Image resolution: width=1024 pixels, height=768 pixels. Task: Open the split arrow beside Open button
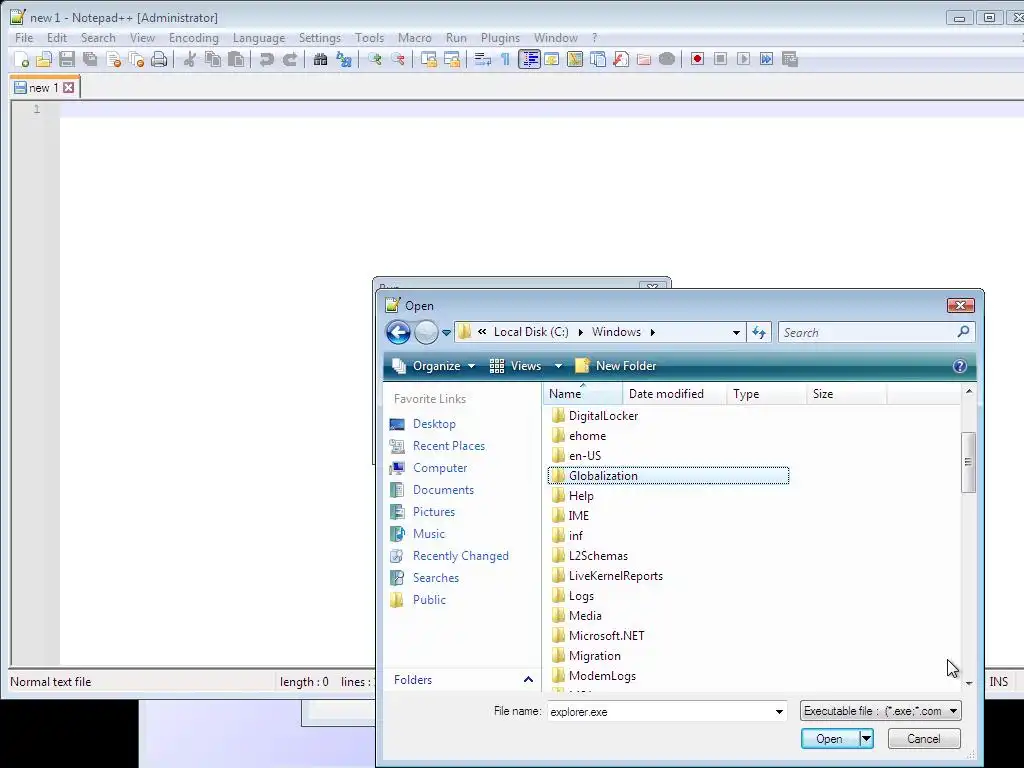coord(866,739)
